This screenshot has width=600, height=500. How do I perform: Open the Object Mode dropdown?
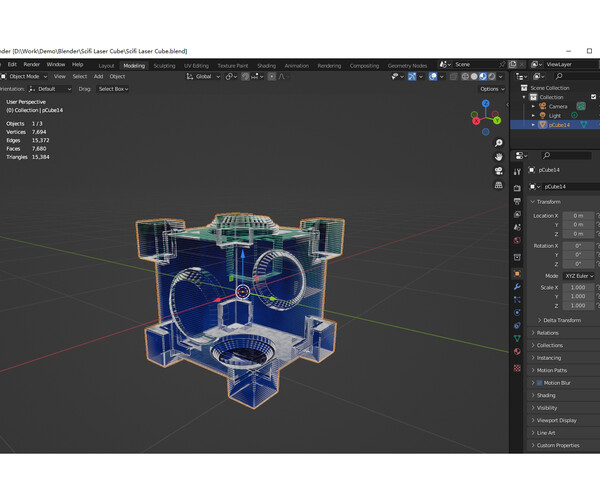[x=25, y=76]
